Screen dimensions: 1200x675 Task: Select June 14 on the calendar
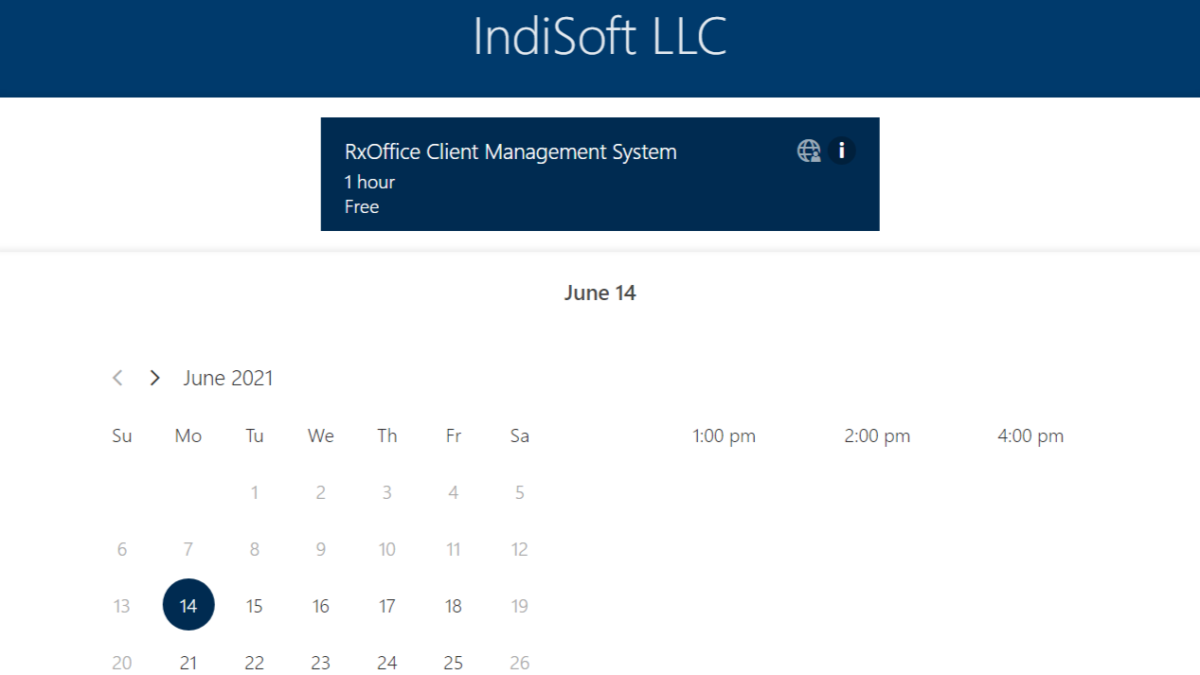point(188,605)
